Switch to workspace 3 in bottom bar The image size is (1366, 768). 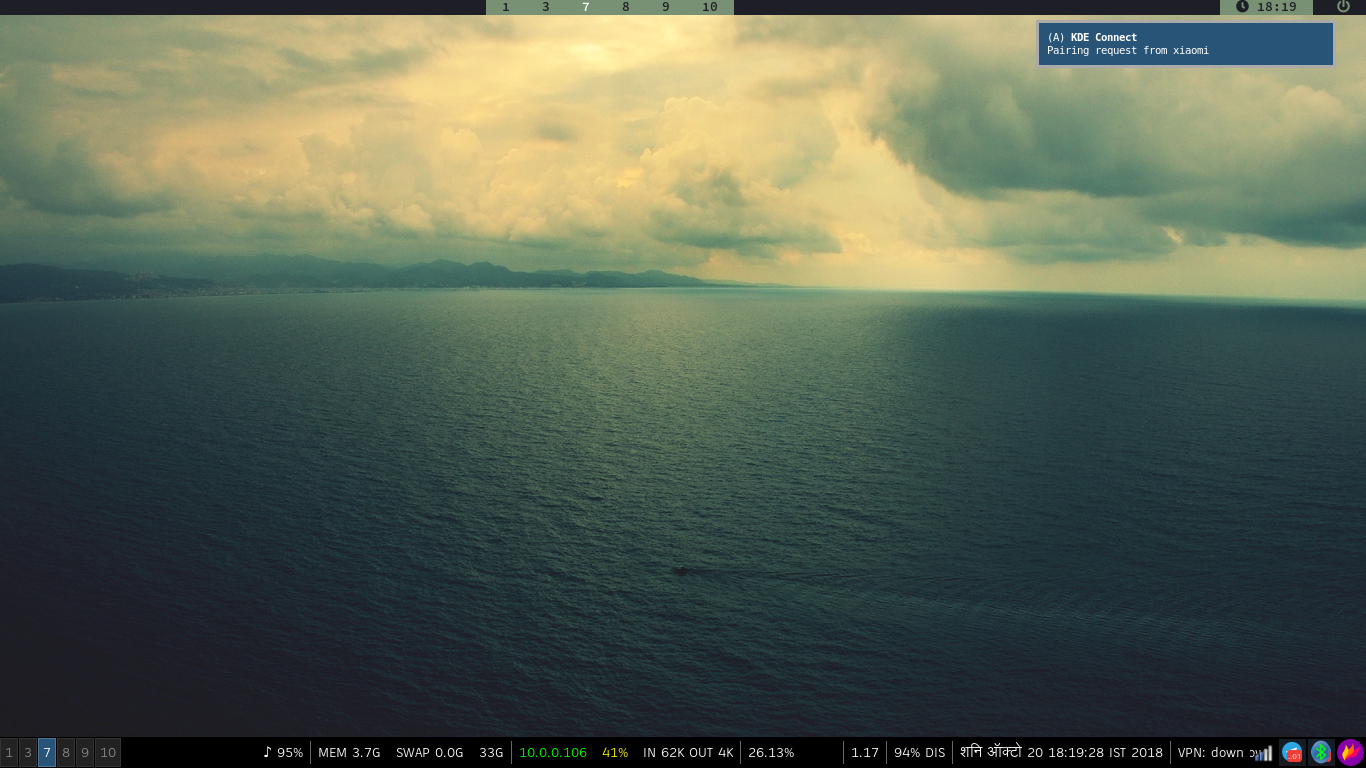pos(28,752)
